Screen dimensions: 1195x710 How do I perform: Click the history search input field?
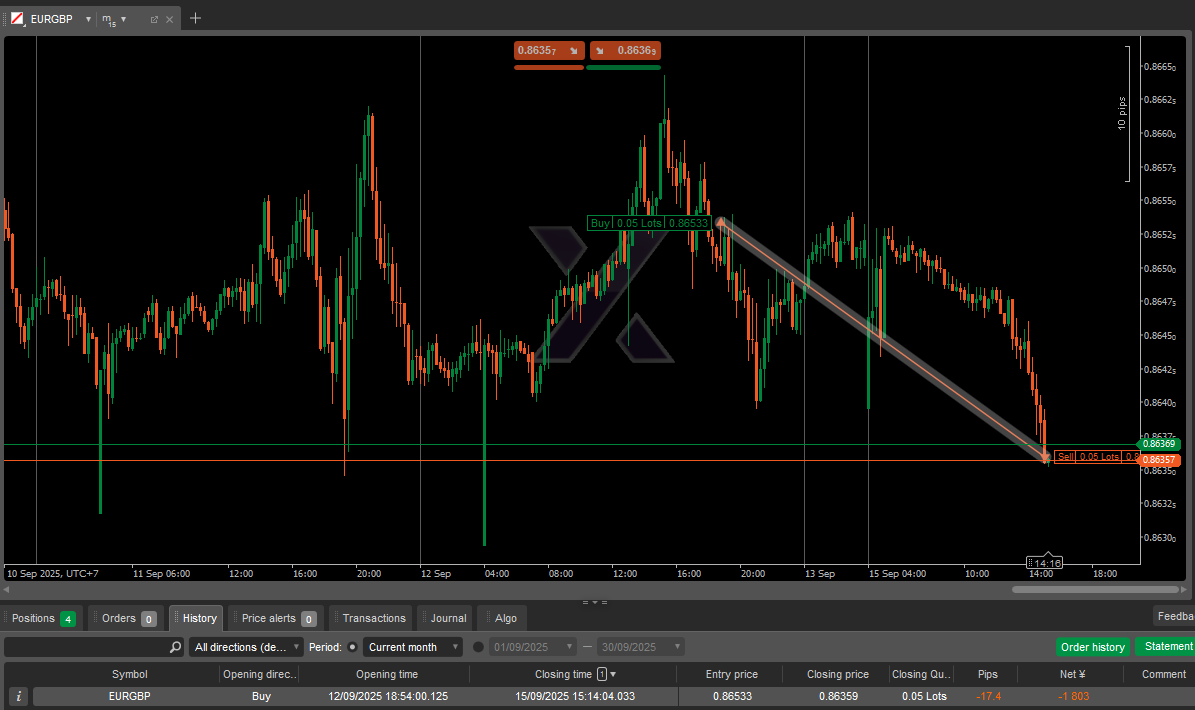[85, 647]
